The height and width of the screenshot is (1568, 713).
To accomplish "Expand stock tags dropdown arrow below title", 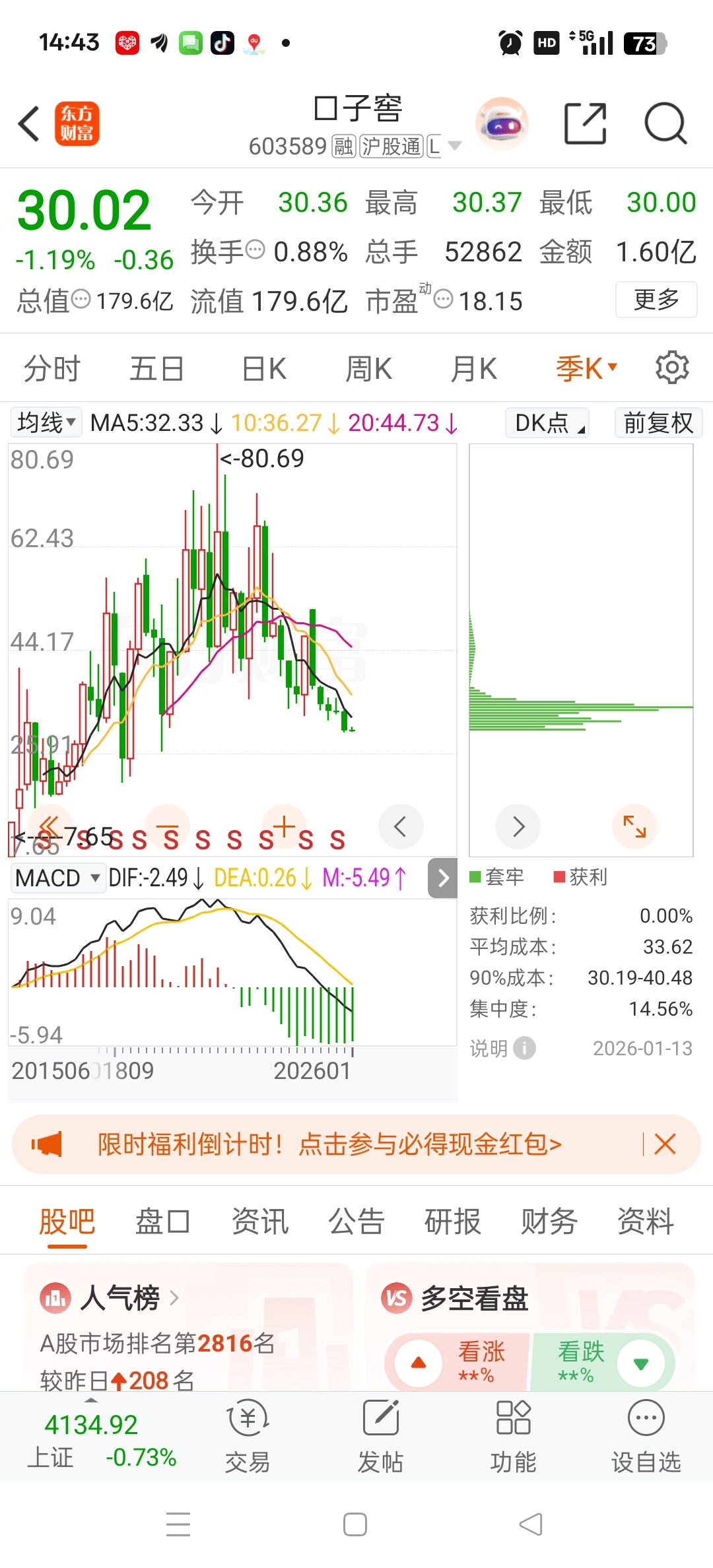I will tap(455, 146).
